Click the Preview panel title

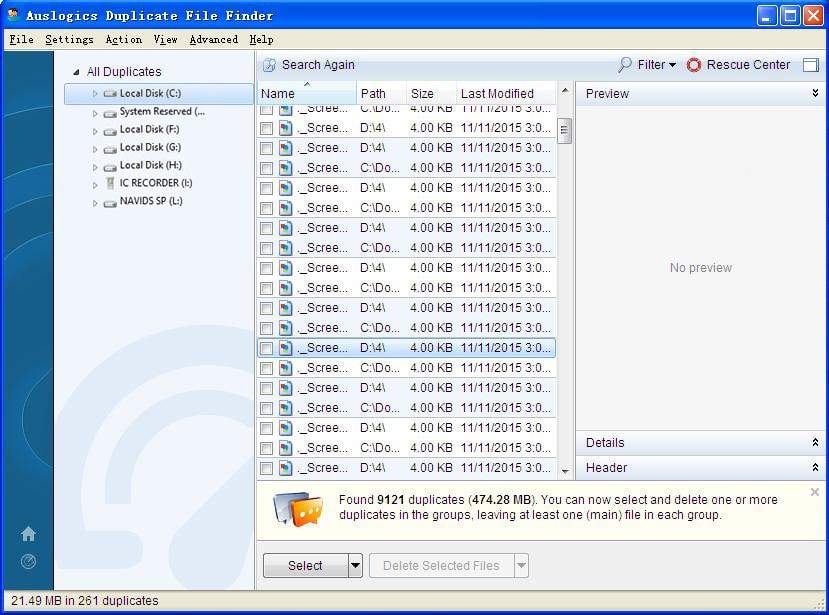click(x=607, y=94)
